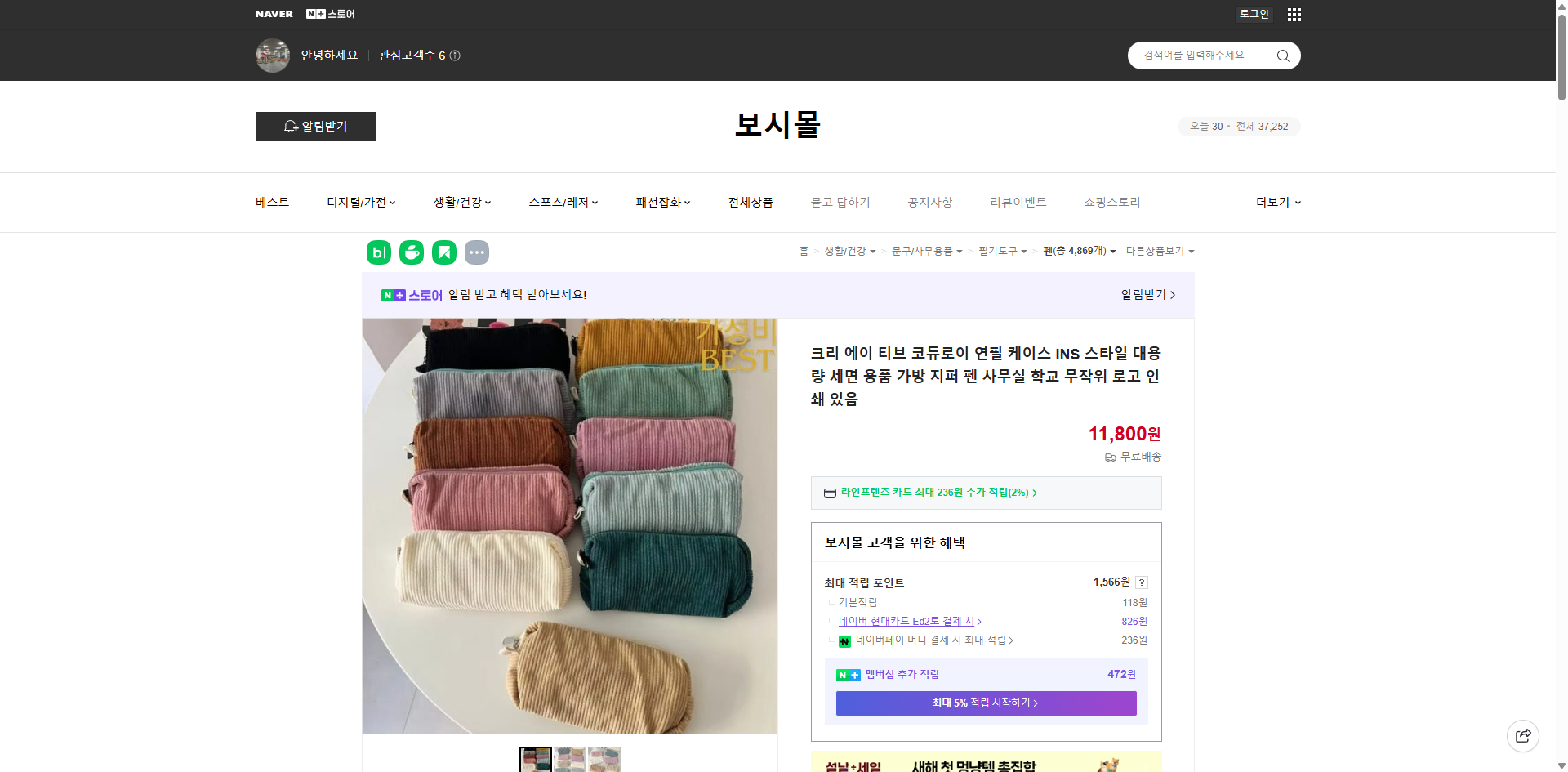Open the 공지사항 menu item
The image size is (1568, 772).
click(929, 202)
